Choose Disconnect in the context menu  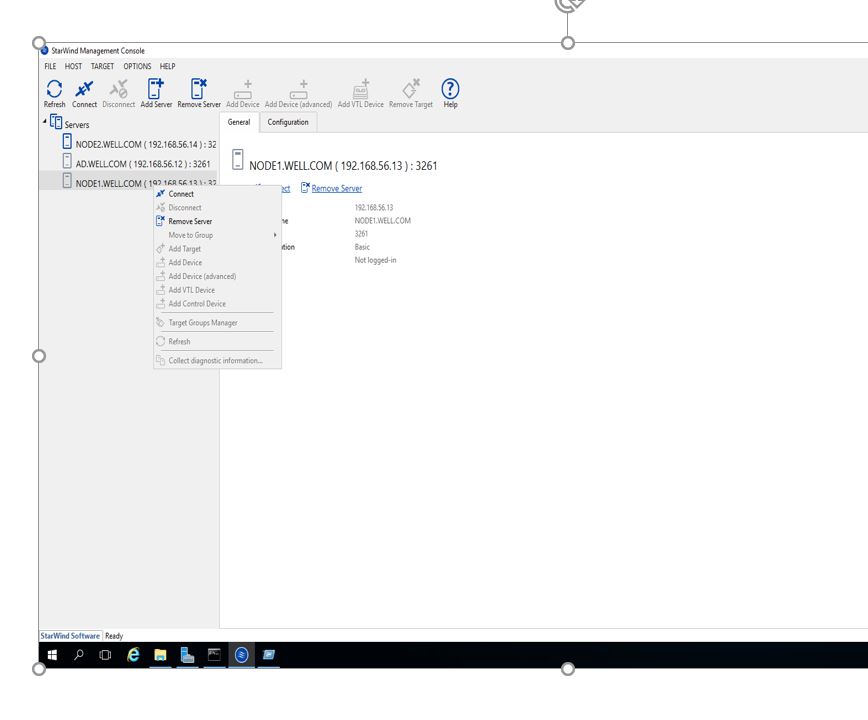coord(217,208)
